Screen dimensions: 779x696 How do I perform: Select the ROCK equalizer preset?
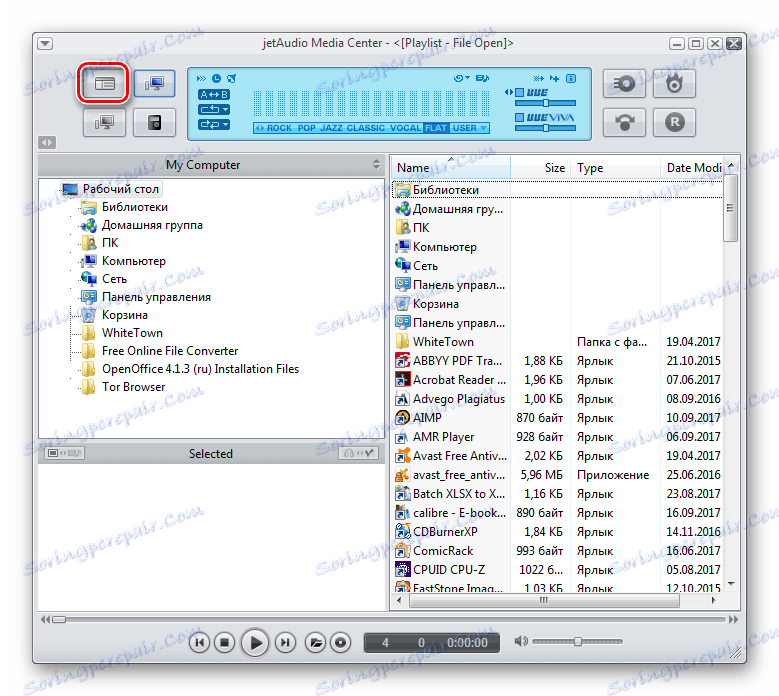point(279,128)
